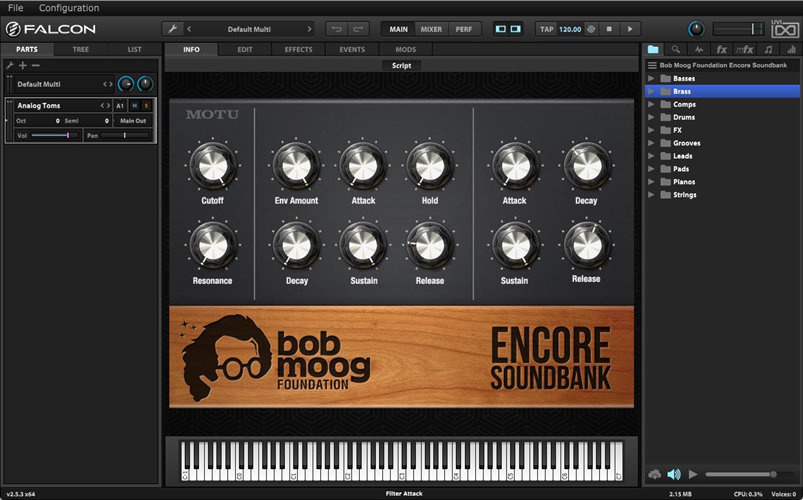The width and height of the screenshot is (803, 500).
Task: Toggle the browser auto-play speaker icon
Action: [x=674, y=474]
